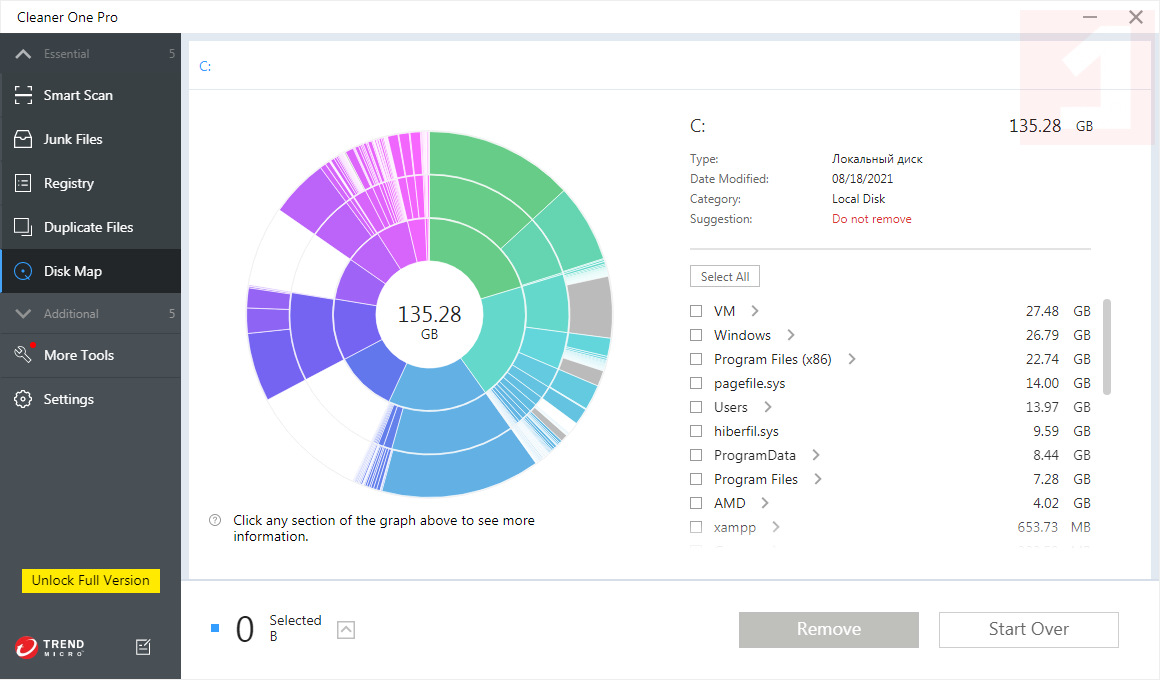The image size is (1160, 680).
Task: Click the help question mark icon
Action: (215, 520)
